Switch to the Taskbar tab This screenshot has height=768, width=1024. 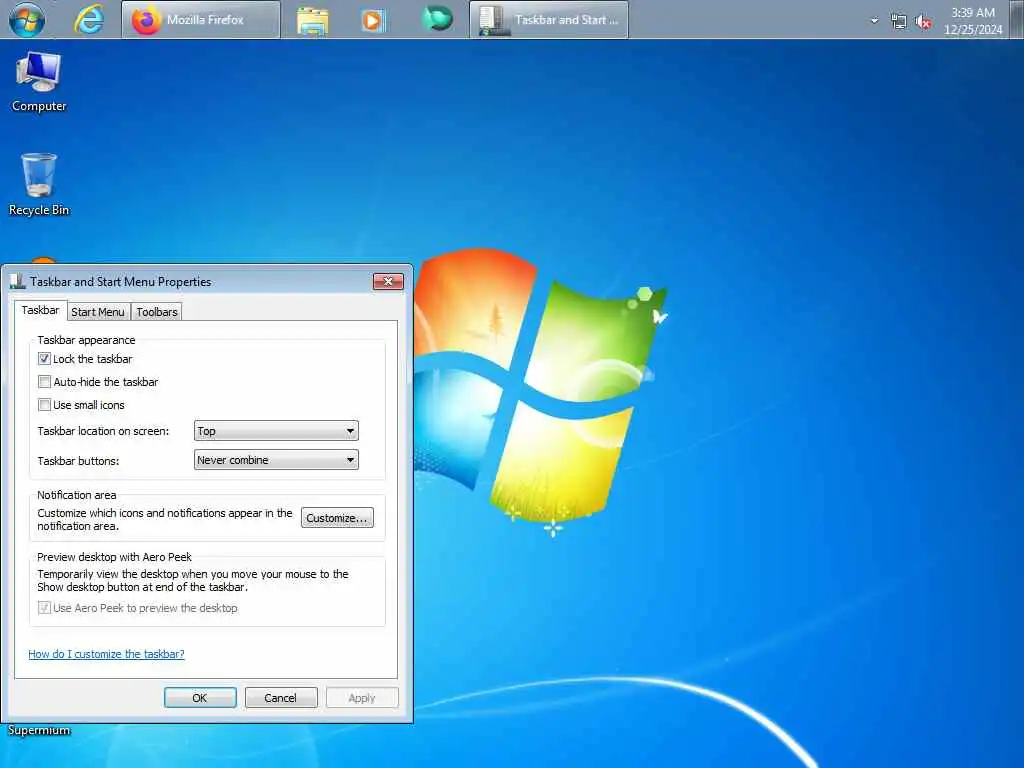(40, 310)
